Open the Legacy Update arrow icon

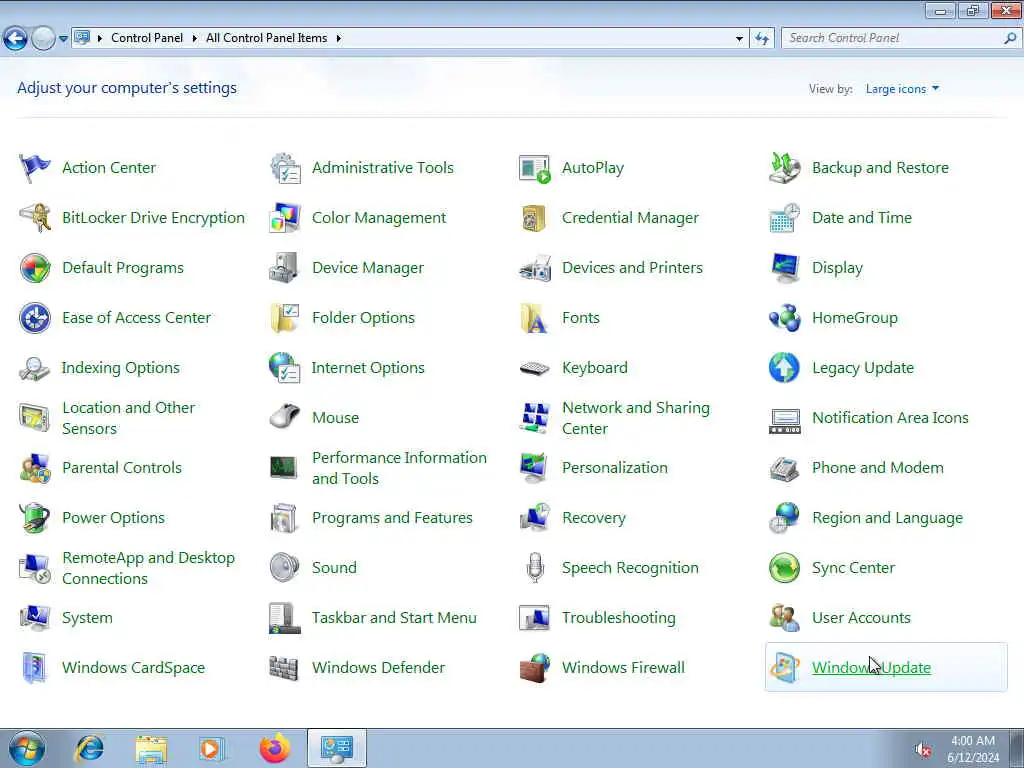(x=785, y=368)
